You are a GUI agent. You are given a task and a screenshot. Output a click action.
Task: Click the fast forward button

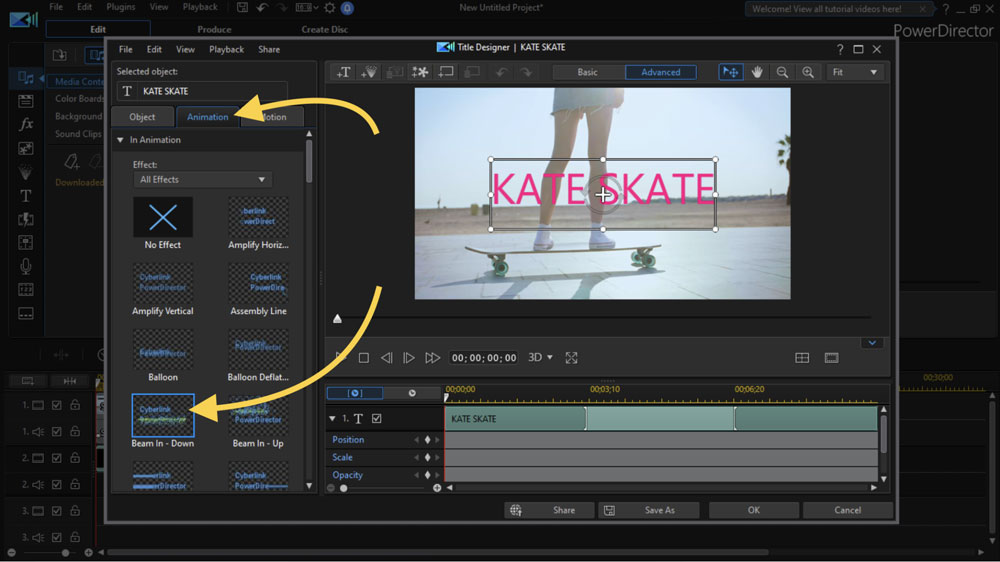[x=432, y=358]
